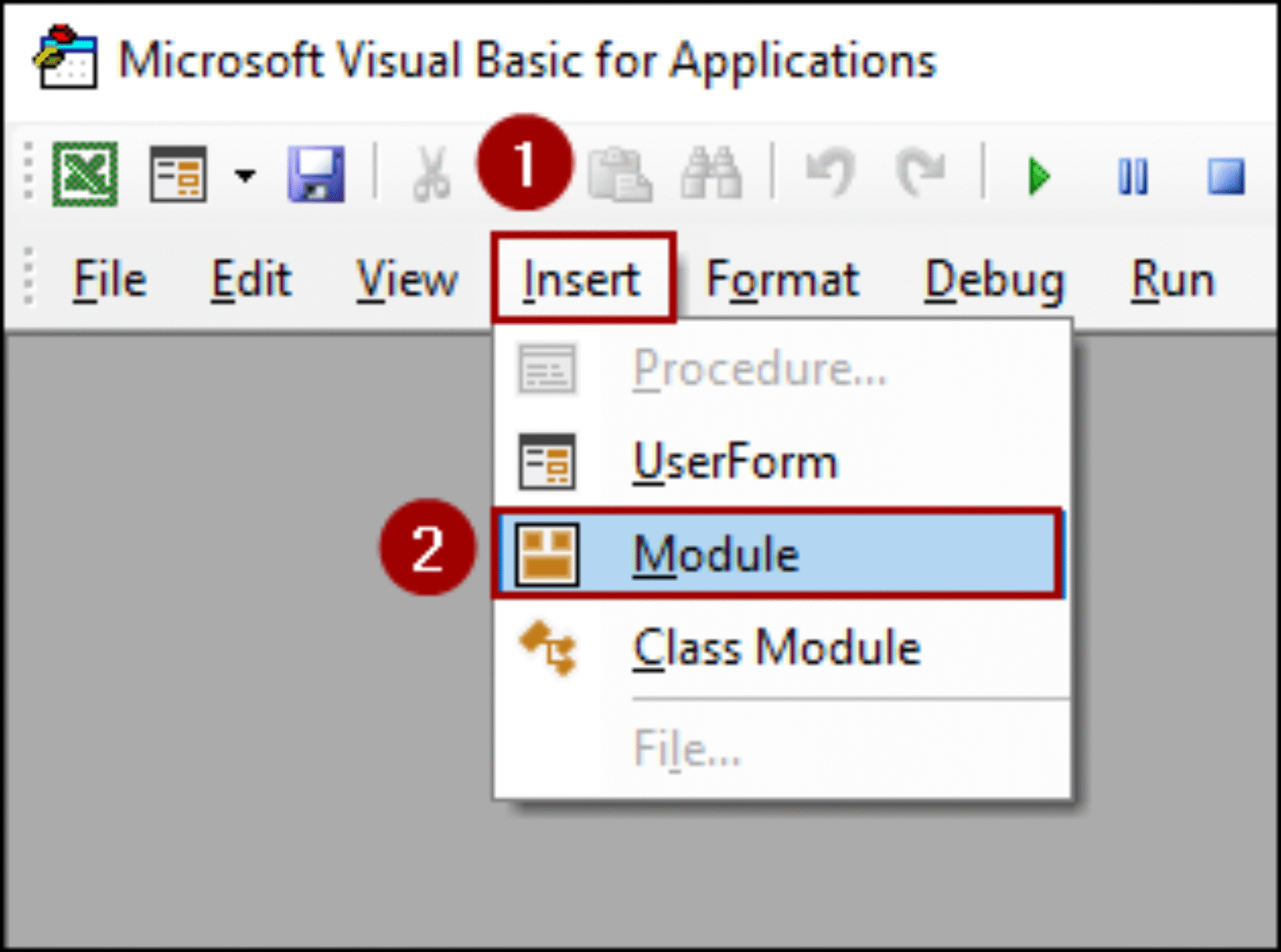The height and width of the screenshot is (952, 1281).
Task: Cut selection using the scissors icon
Action: pyautogui.click(x=432, y=173)
